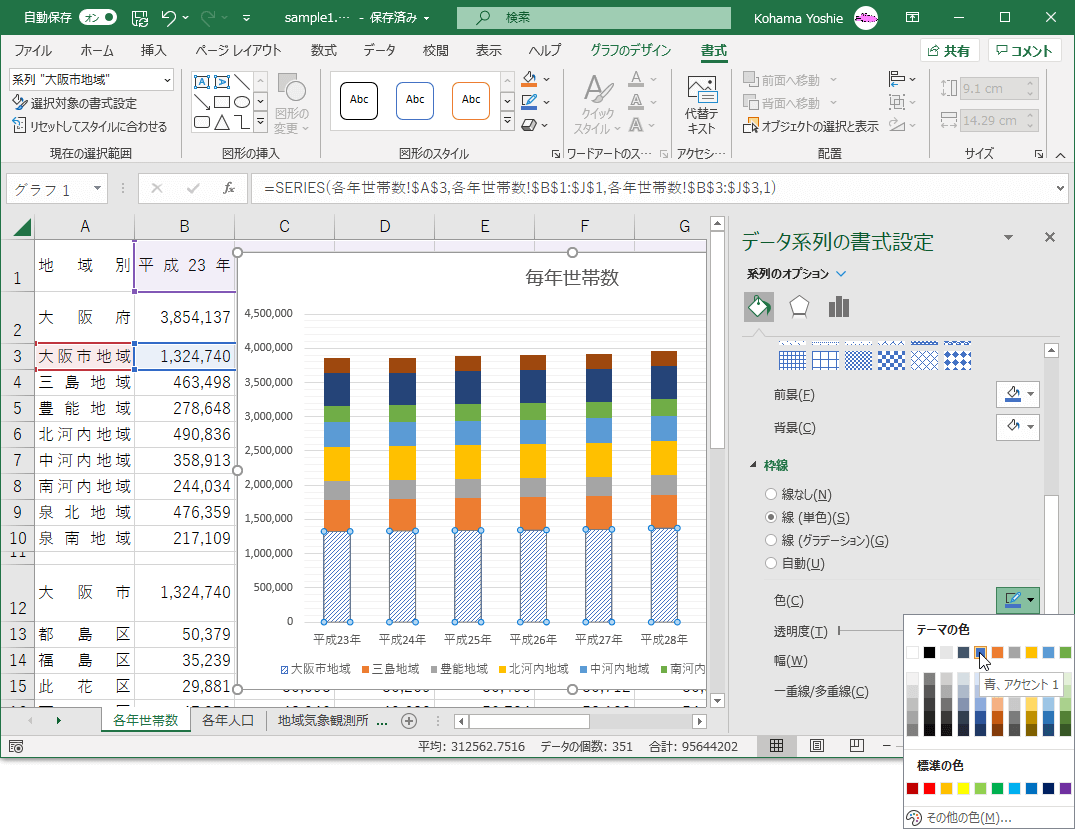Open the Chart Design ribbon tab

pyautogui.click(x=631, y=51)
